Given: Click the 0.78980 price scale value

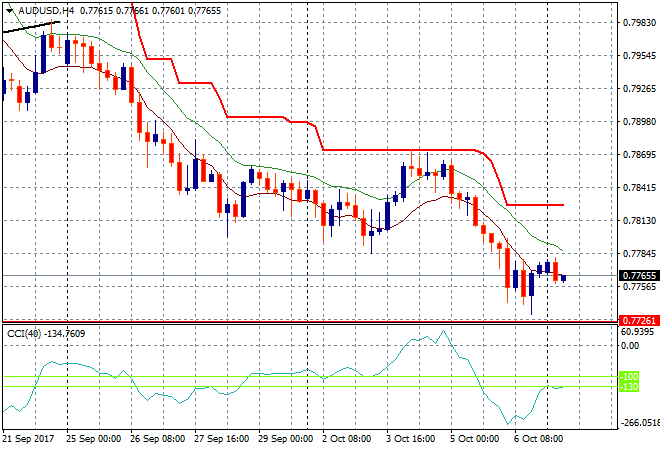Looking at the screenshot, I should coord(639,122).
